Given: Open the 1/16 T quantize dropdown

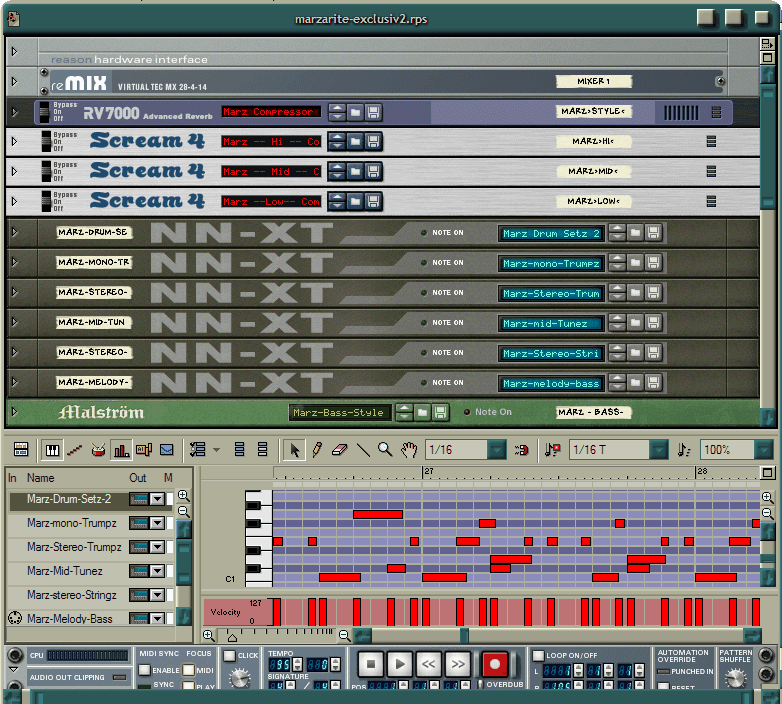Looking at the screenshot, I should 659,450.
